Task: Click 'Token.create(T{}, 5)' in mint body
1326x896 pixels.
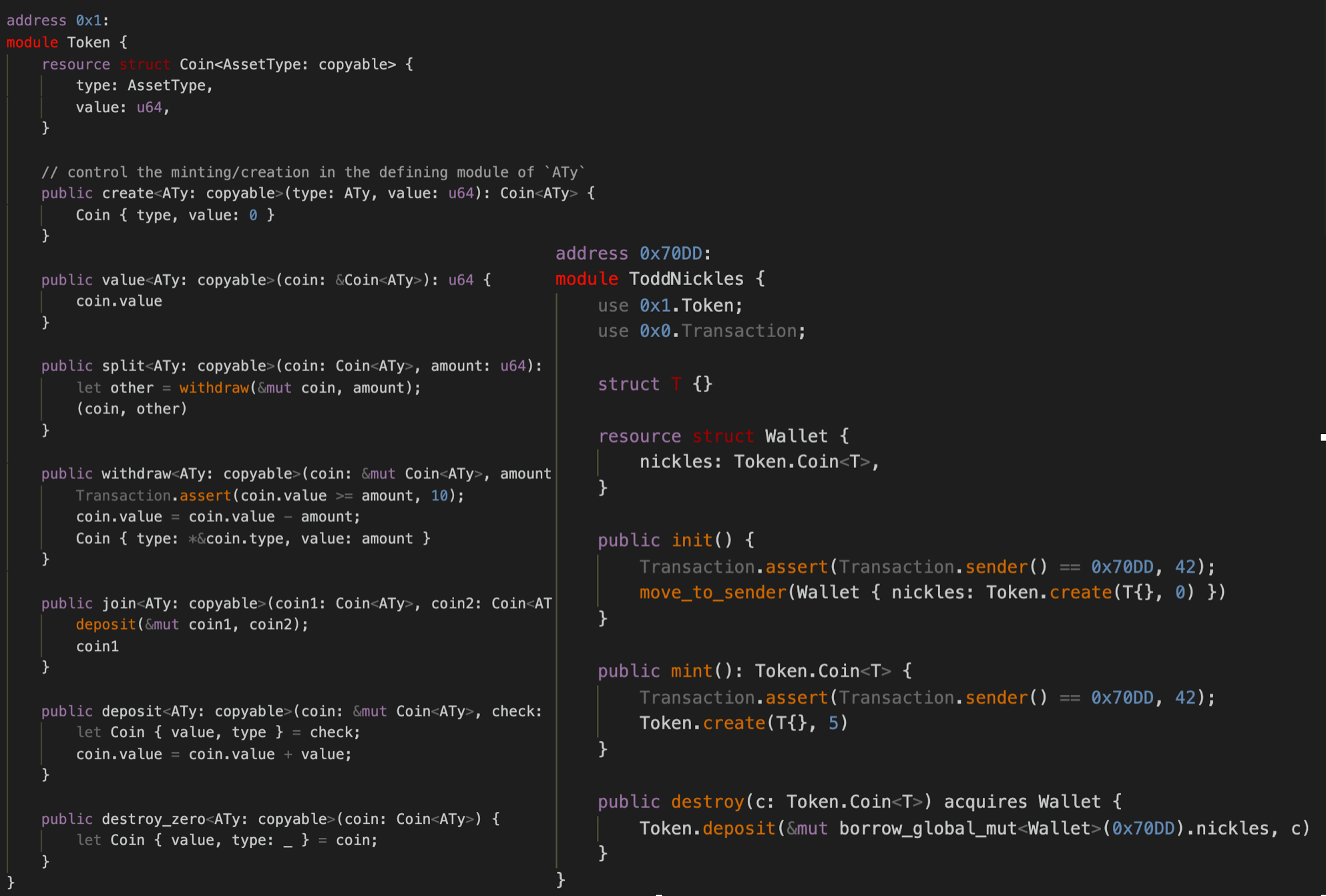Action: (x=743, y=723)
